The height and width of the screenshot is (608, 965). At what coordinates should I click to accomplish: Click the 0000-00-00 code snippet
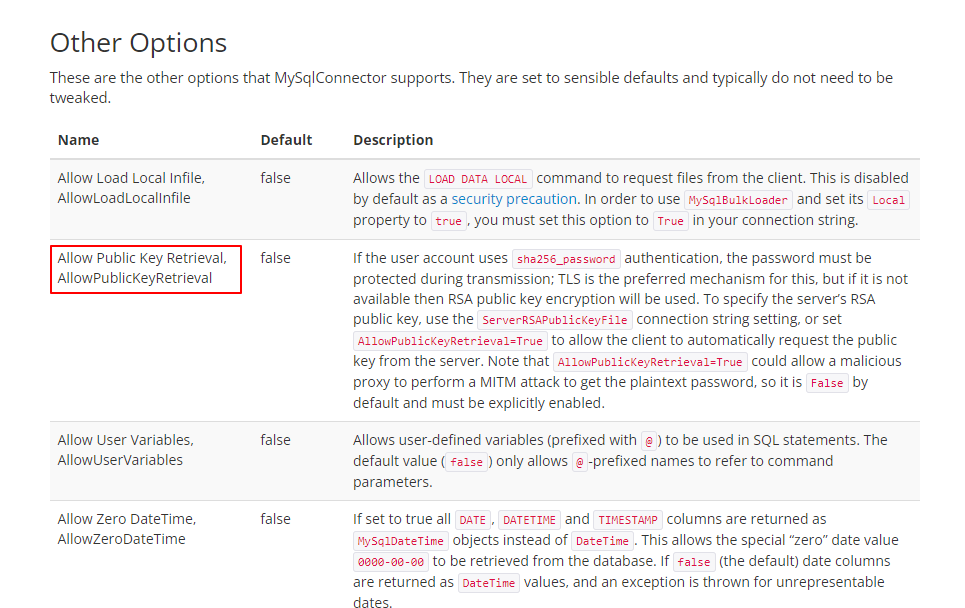tap(391, 562)
